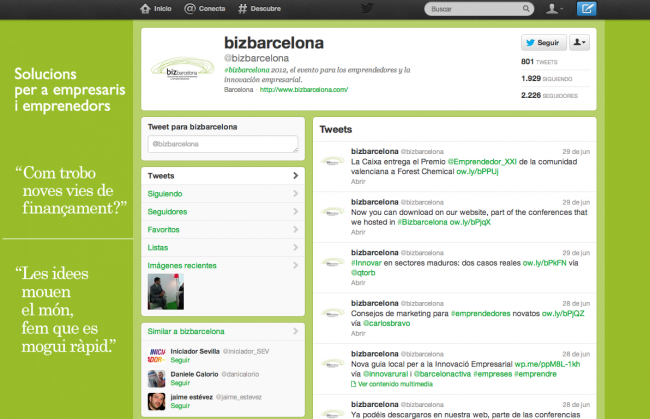Click jaime estévez avatar
650x419 pixels.
(157, 401)
